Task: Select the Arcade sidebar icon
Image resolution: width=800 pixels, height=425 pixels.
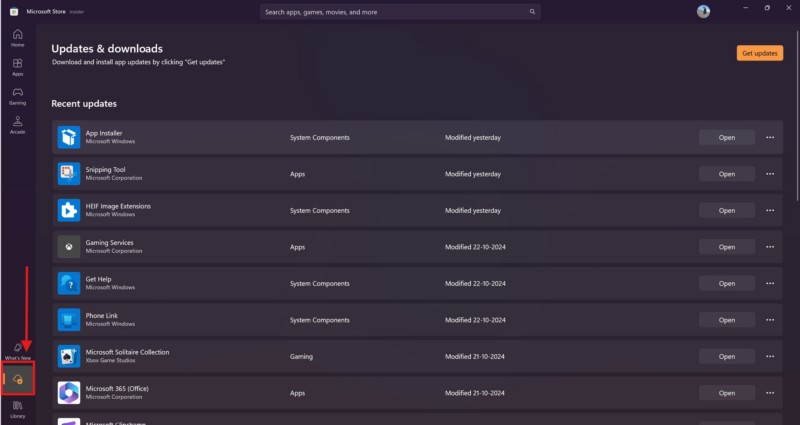Action: [17, 124]
